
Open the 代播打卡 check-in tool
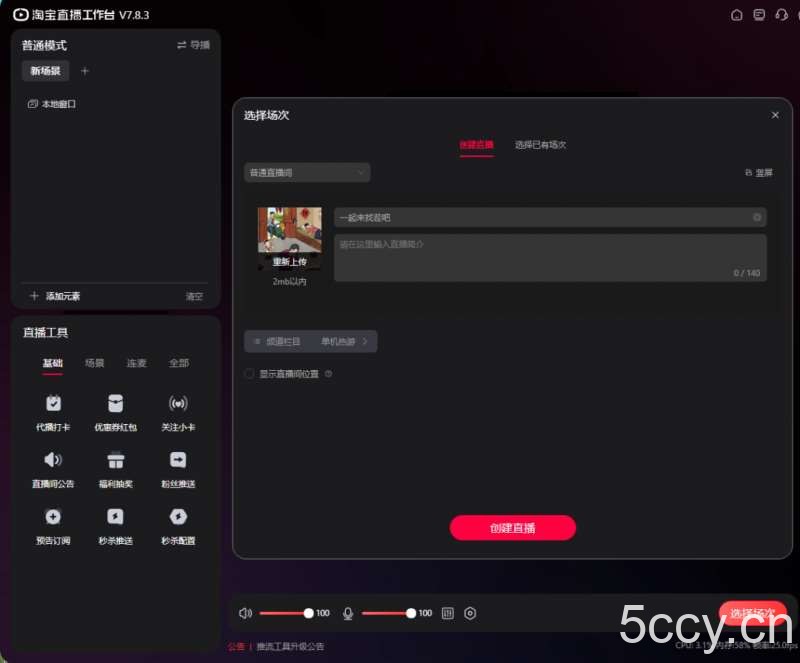[x=53, y=404]
